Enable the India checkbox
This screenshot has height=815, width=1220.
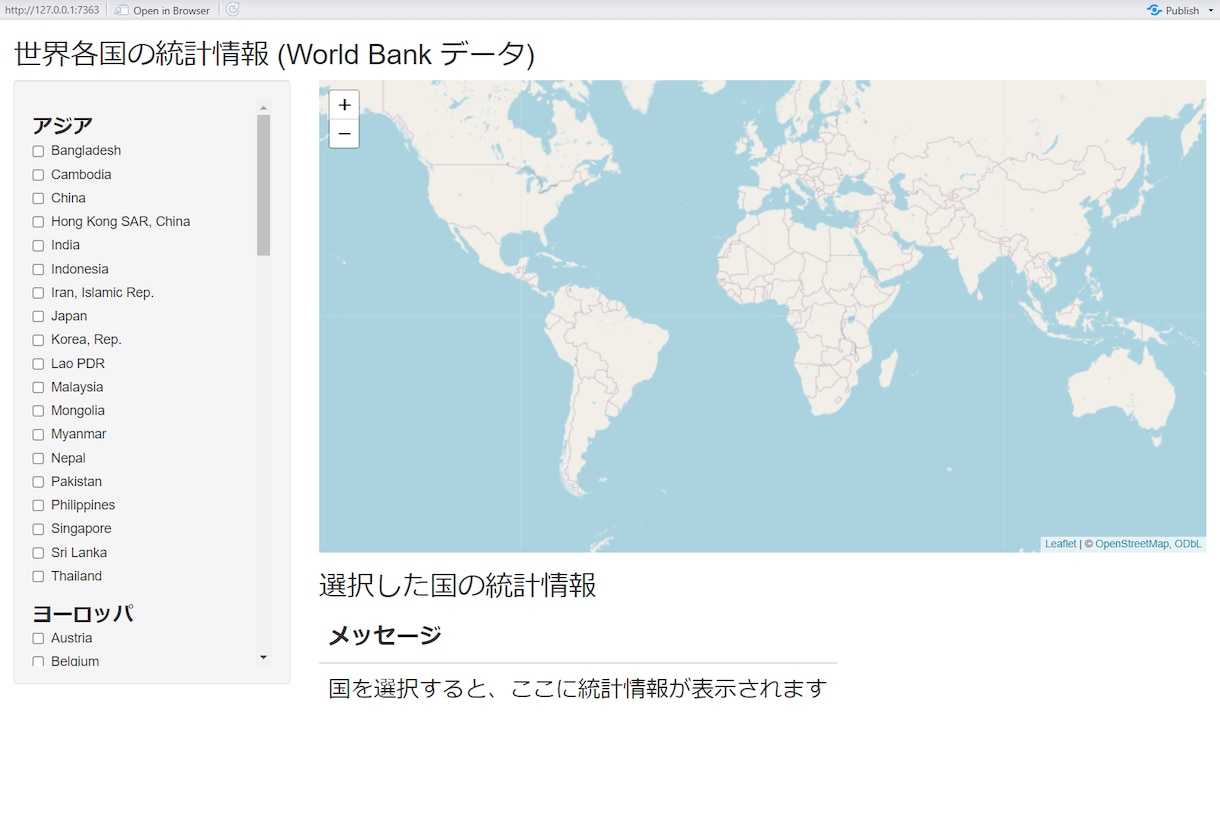(x=38, y=245)
